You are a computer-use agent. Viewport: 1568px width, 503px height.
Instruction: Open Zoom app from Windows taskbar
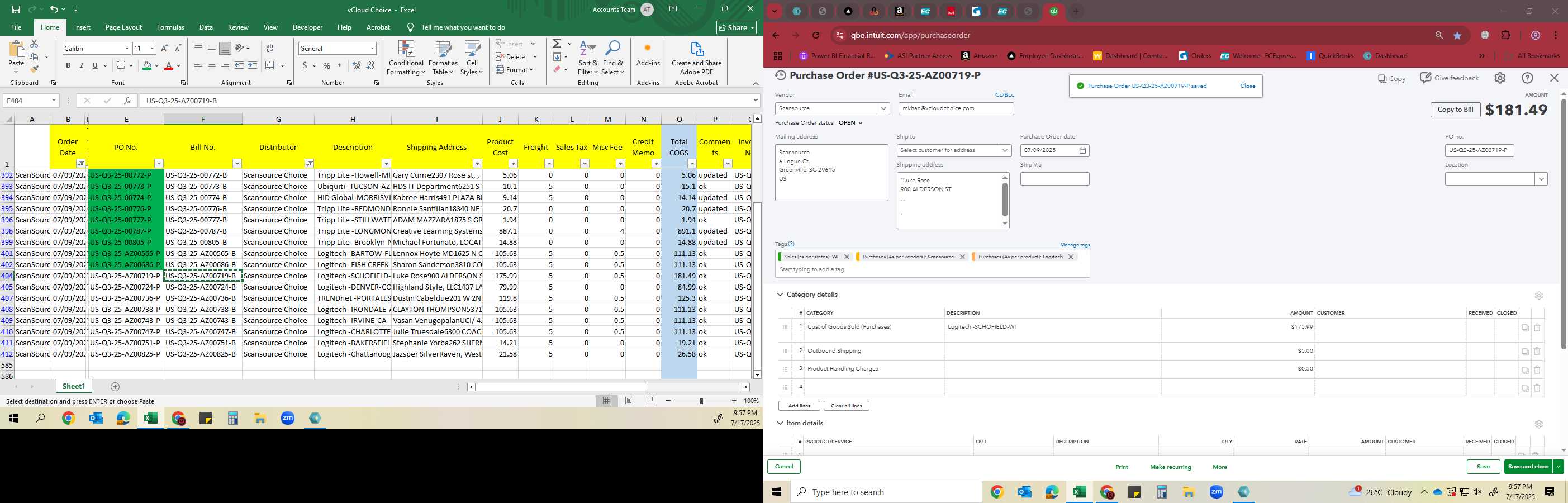pos(1216,492)
